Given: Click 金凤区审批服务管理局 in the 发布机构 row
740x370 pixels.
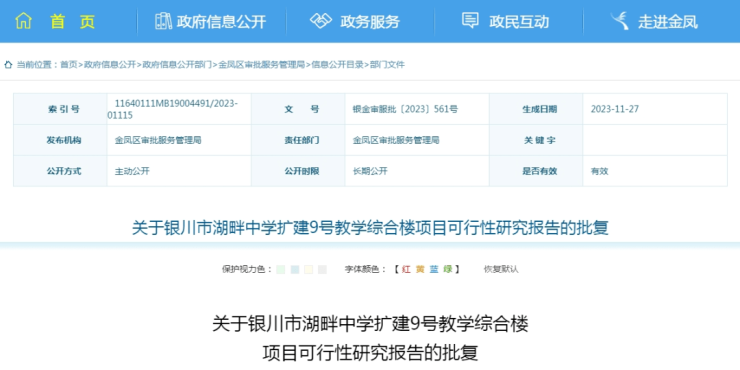Looking at the screenshot, I should [159, 140].
